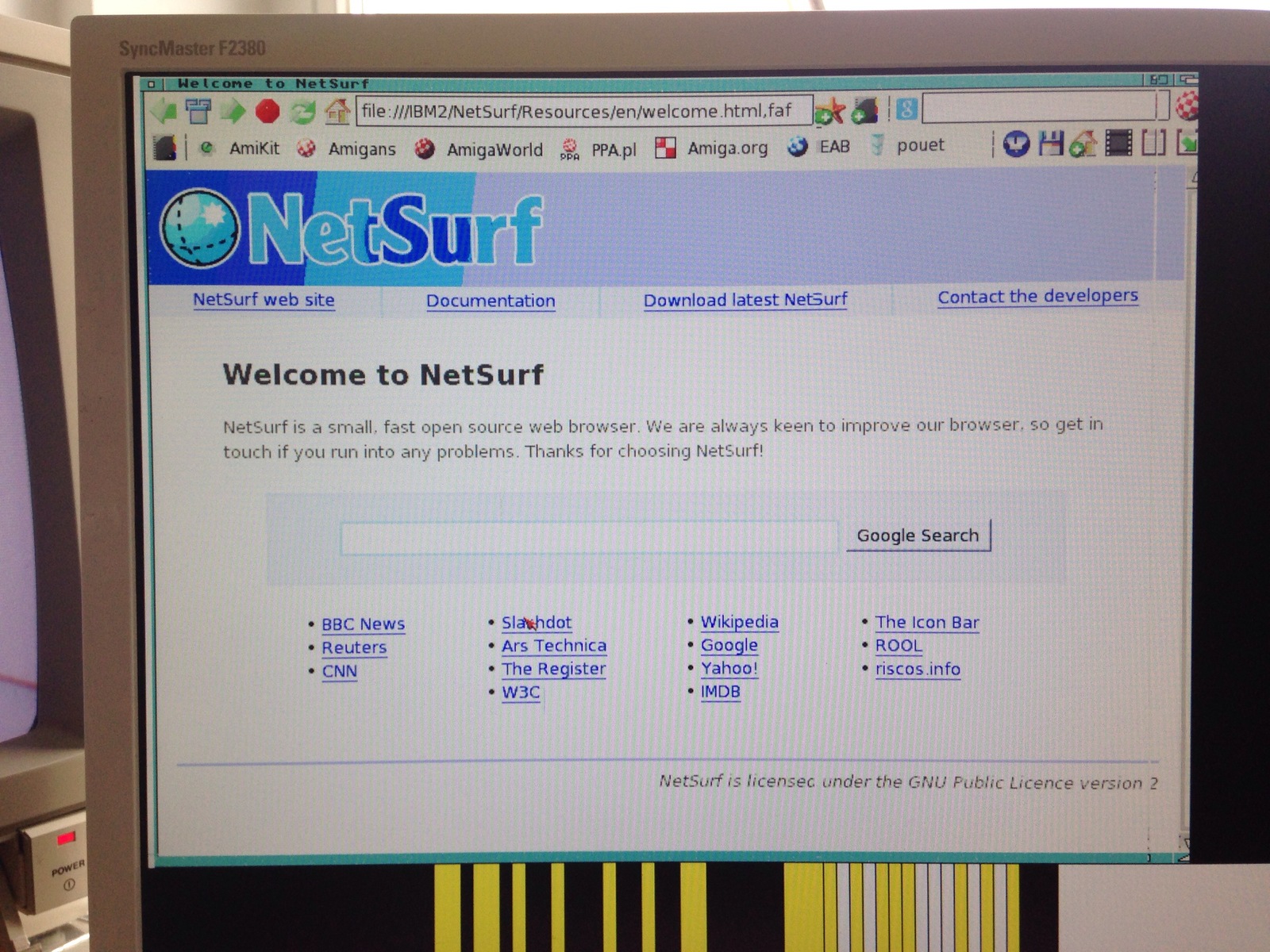Open the Reuters link

point(354,648)
